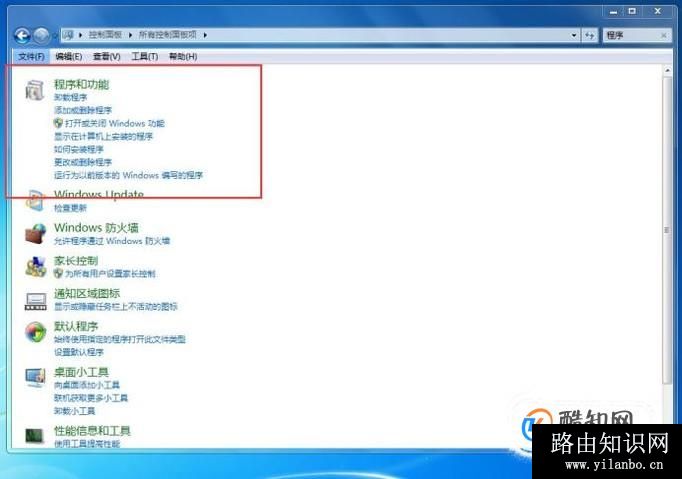The height and width of the screenshot is (479, 682).
Task: Click the 检查更新 link
Action: (70, 208)
